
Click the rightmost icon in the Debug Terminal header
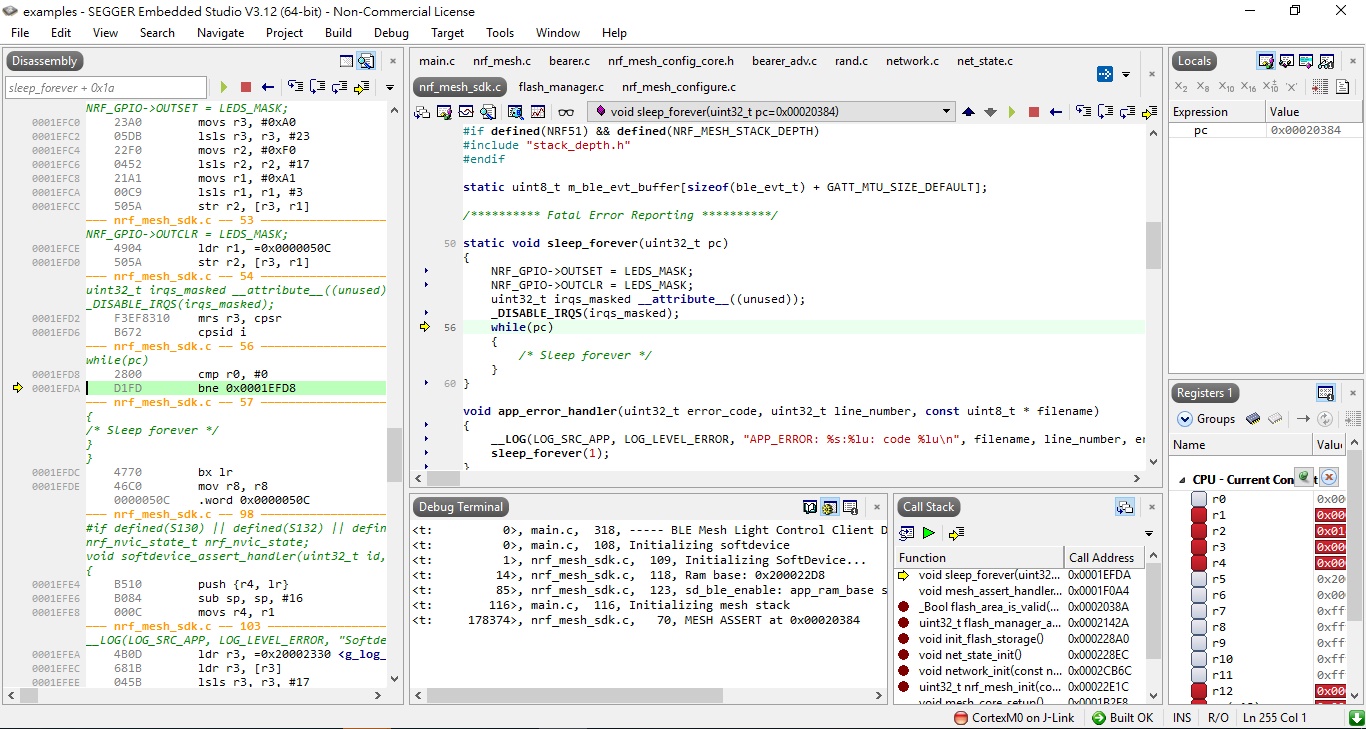click(851, 507)
